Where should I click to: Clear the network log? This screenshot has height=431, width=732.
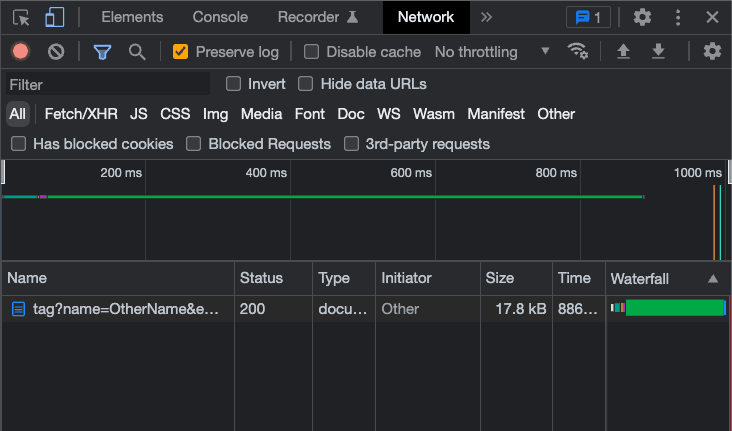(56, 52)
